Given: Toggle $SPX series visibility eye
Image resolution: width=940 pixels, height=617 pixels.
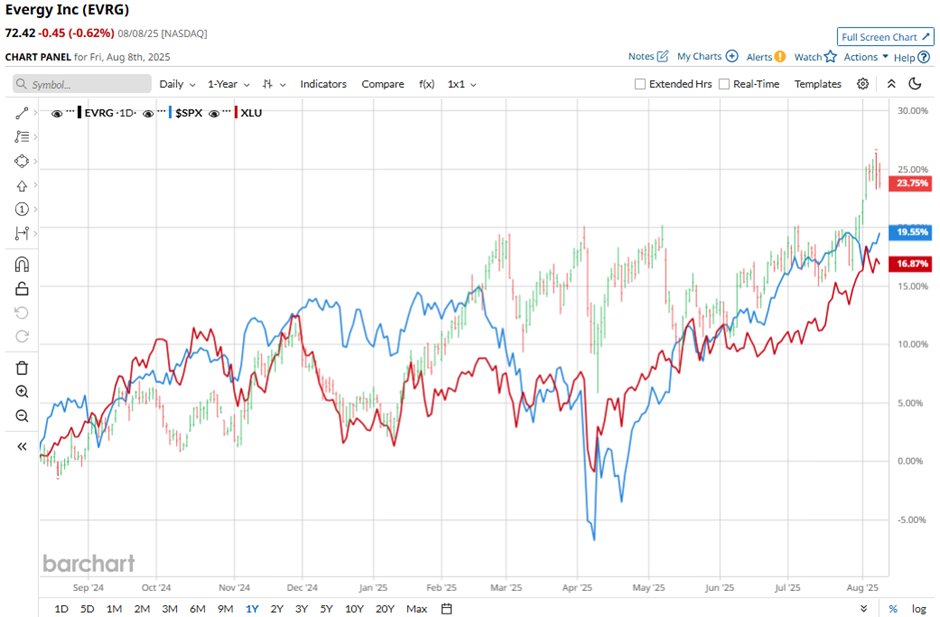Looking at the screenshot, I should point(148,113).
